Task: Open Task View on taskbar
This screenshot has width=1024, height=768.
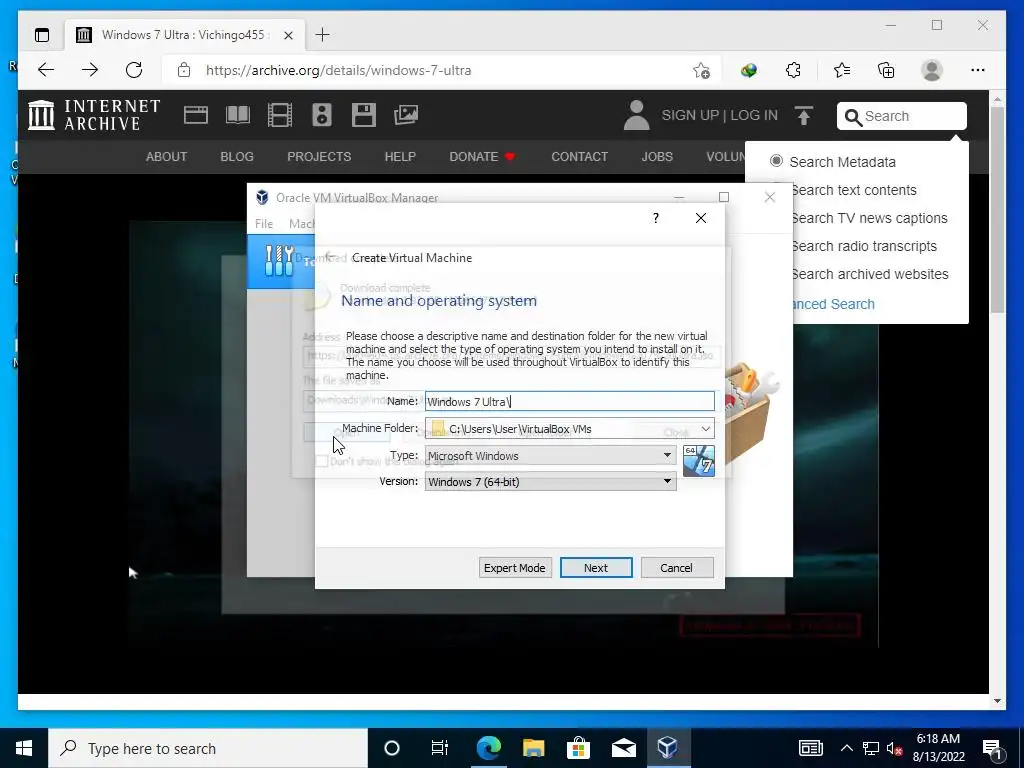Action: (440, 748)
